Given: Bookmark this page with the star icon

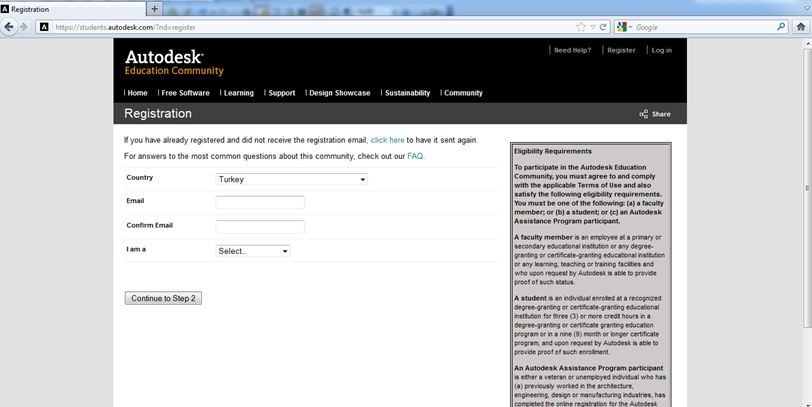Looking at the screenshot, I should tap(581, 27).
